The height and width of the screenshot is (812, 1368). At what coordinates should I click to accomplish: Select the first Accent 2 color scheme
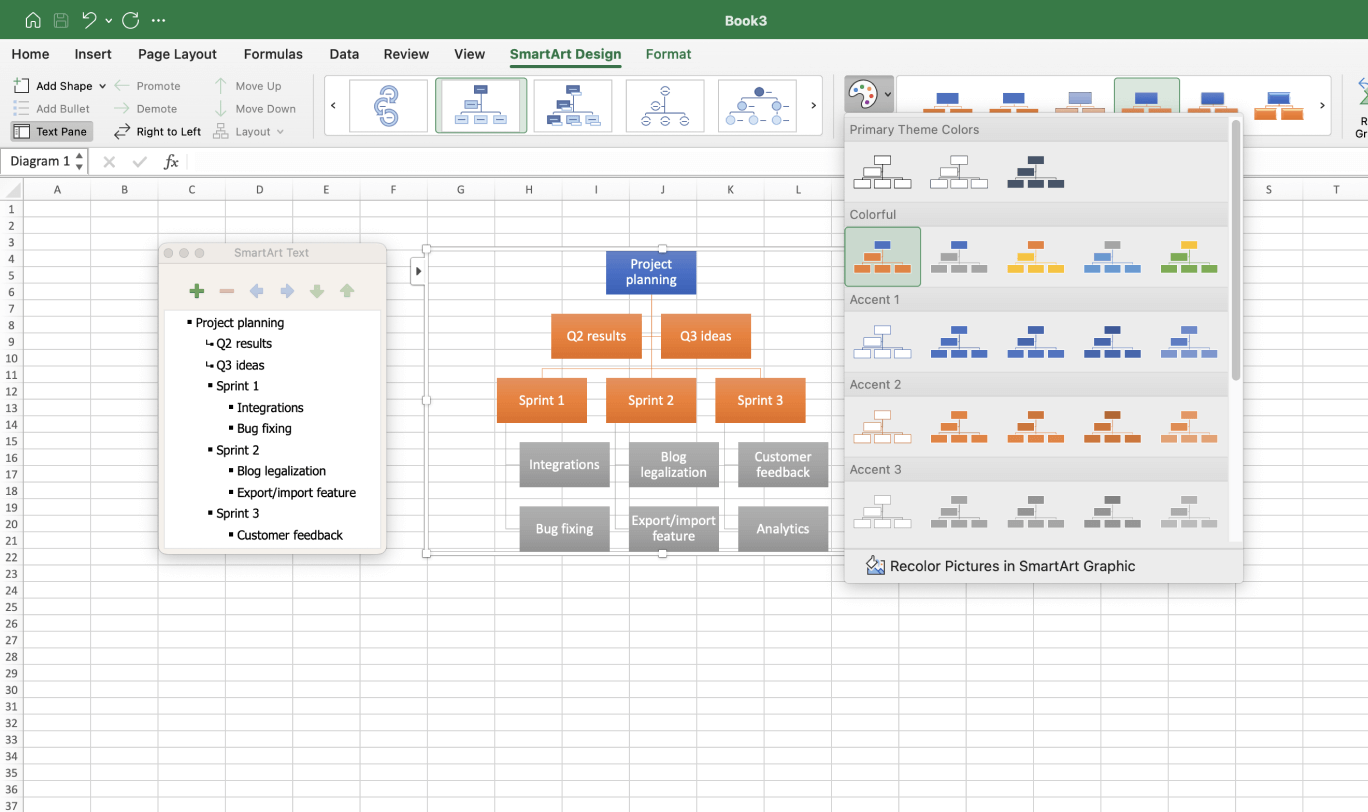point(882,427)
